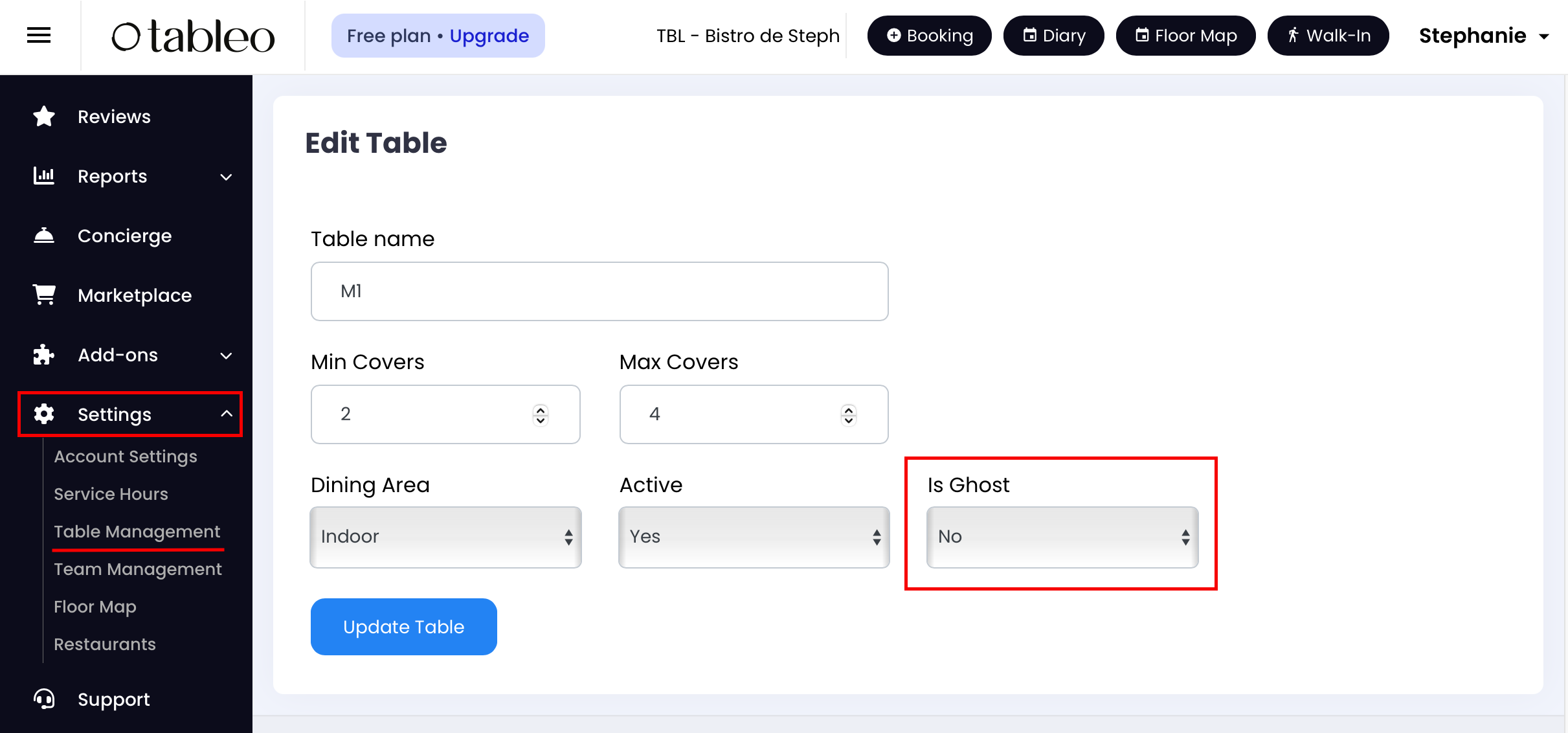The image size is (1568, 733).
Task: Expand the Reports submenu chevron
Action: coord(226,177)
